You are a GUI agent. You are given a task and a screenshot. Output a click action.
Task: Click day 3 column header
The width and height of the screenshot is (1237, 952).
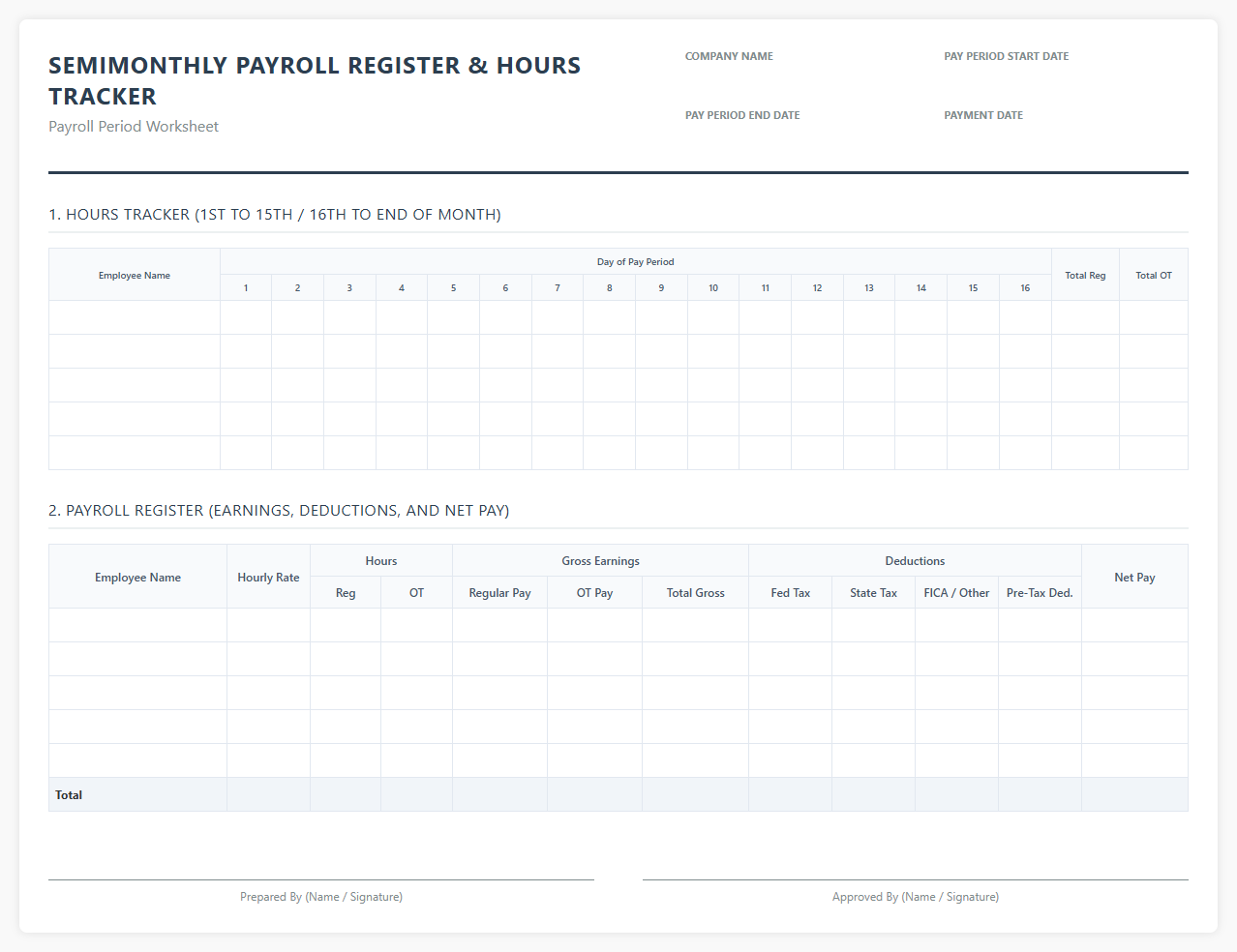point(349,288)
